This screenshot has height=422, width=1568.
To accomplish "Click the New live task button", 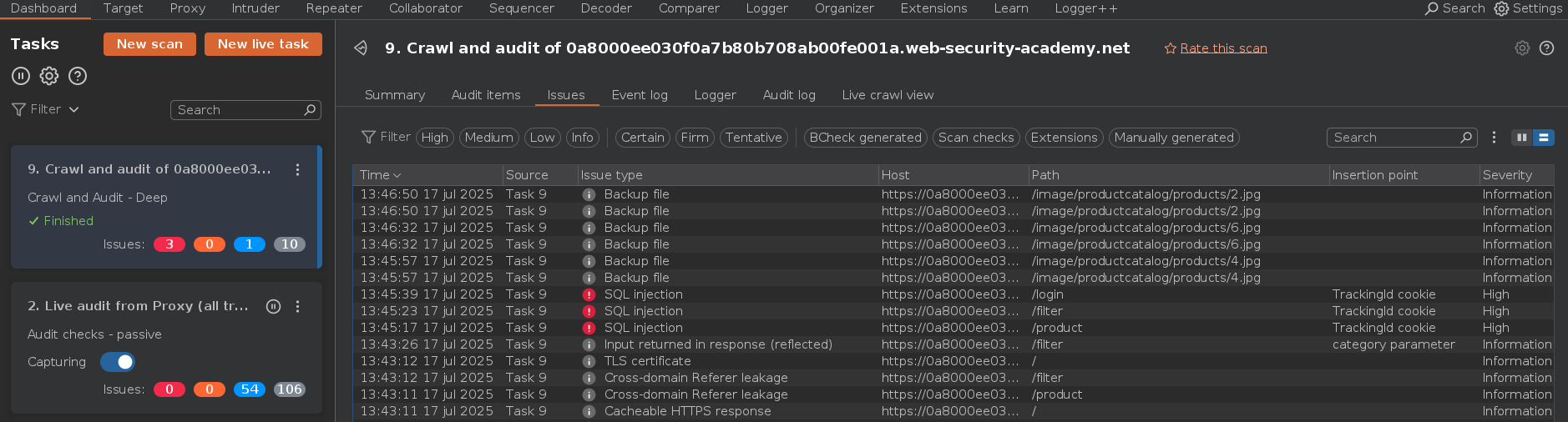I will pos(263,44).
